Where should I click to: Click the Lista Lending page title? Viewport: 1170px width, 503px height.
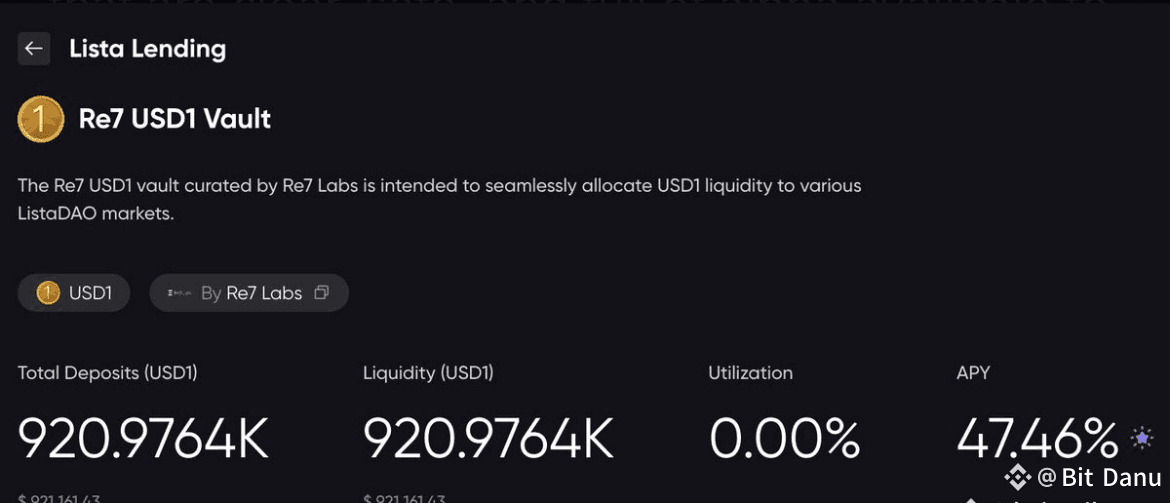148,49
